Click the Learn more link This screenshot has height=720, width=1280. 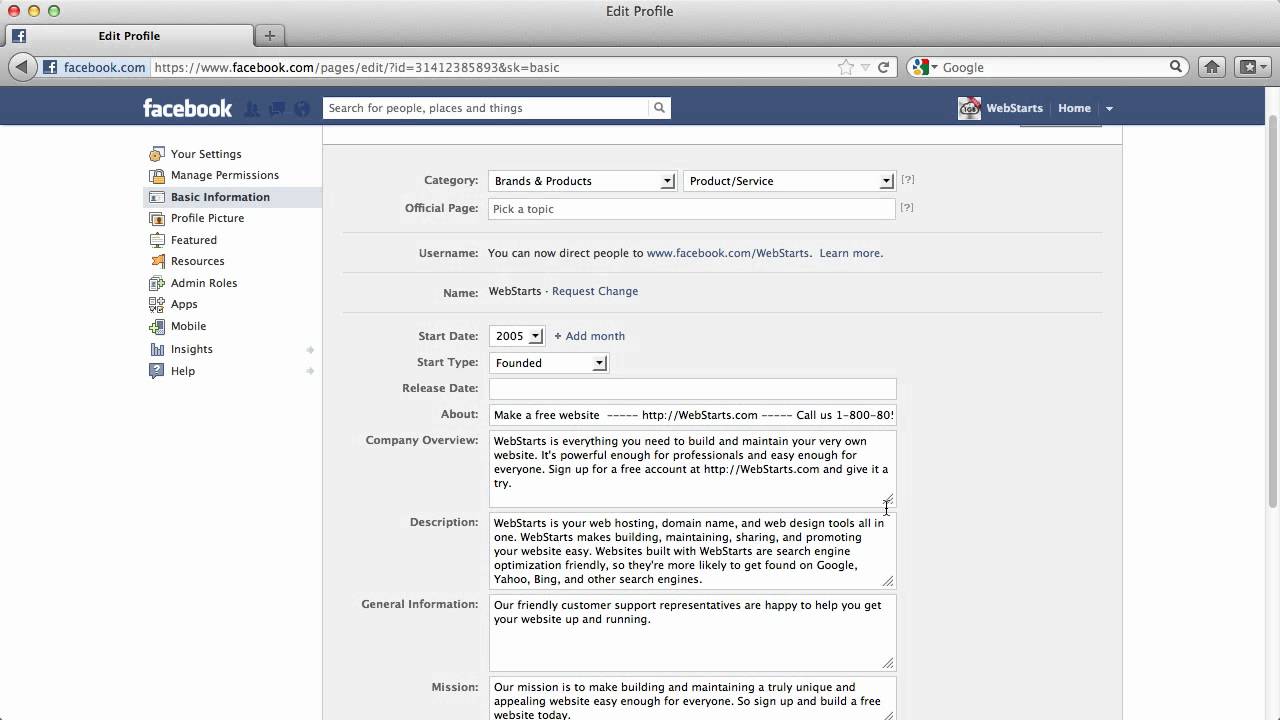click(x=850, y=253)
